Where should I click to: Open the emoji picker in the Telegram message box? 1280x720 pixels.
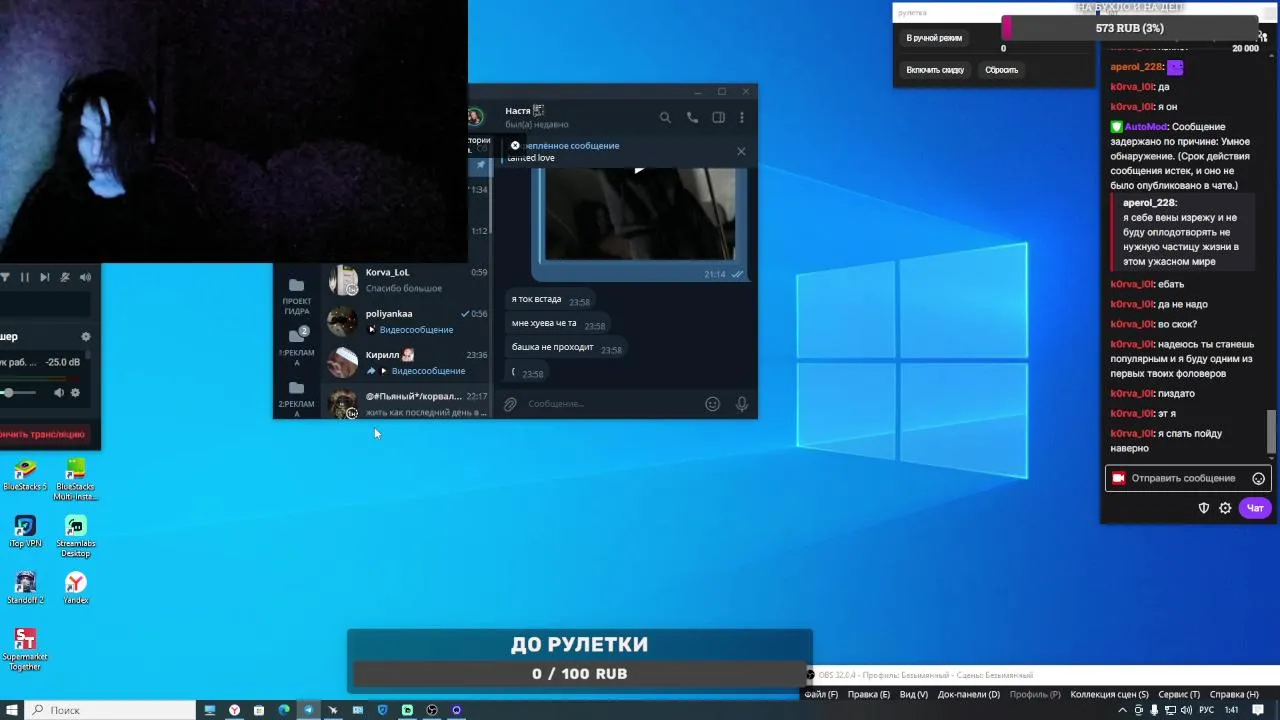pos(712,404)
